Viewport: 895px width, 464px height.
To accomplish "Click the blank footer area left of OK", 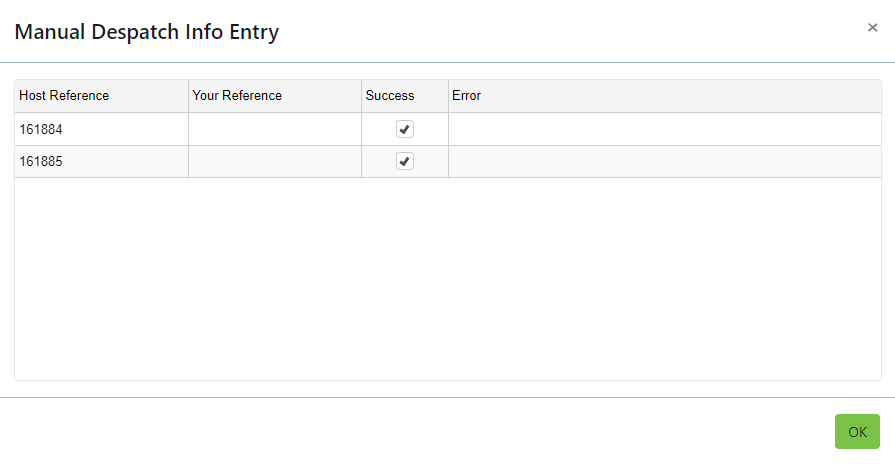I will point(417,431).
